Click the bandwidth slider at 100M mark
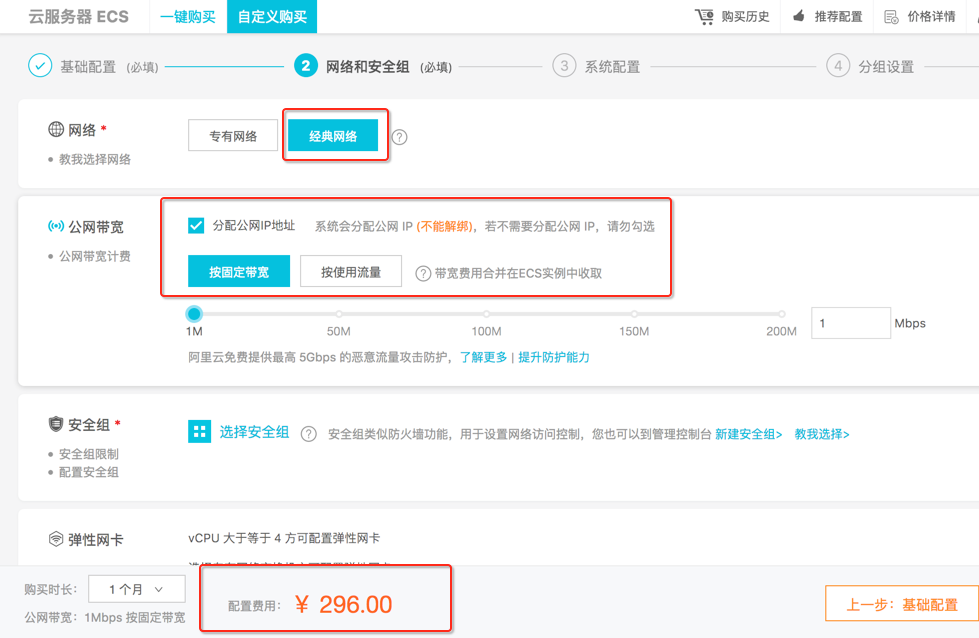The width and height of the screenshot is (979, 638). coord(486,314)
